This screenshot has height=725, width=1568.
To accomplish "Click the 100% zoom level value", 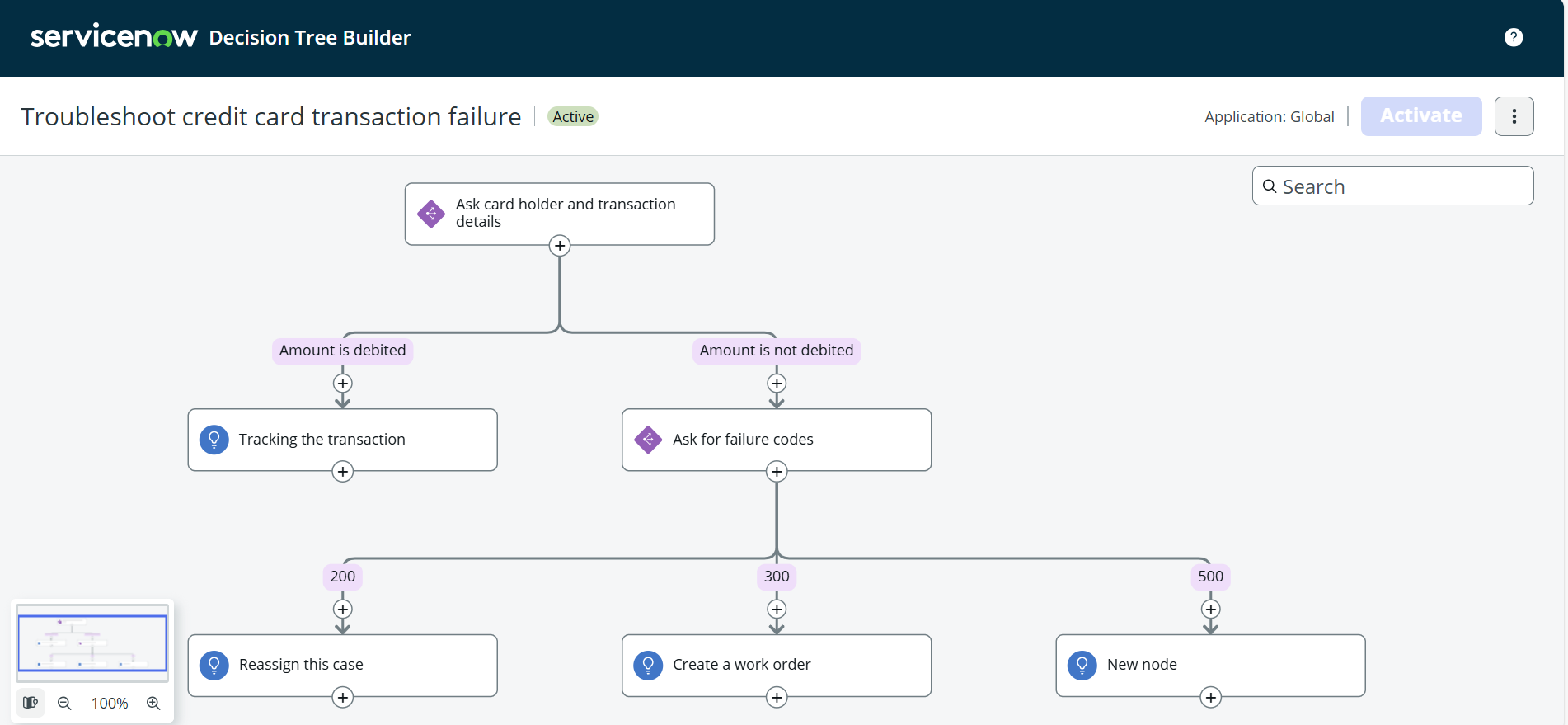I will coord(110,704).
